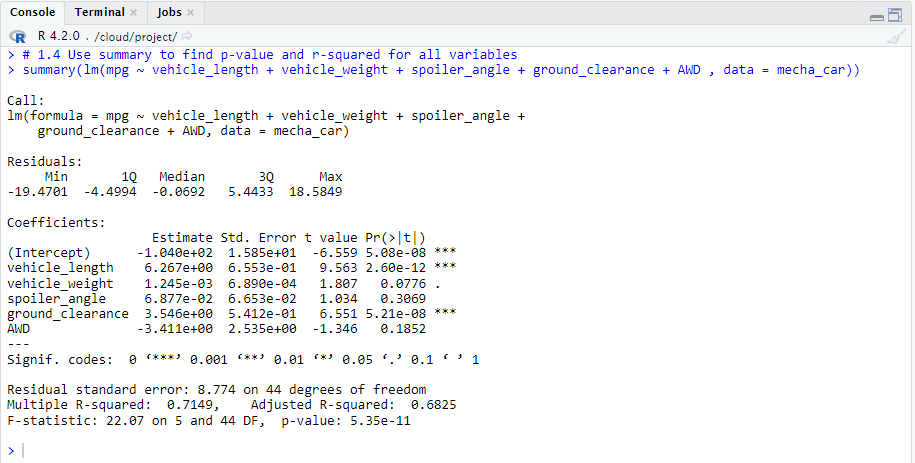This screenshot has height=463, width=915.
Task: Open the working directory arrow icon
Action: pos(186,37)
